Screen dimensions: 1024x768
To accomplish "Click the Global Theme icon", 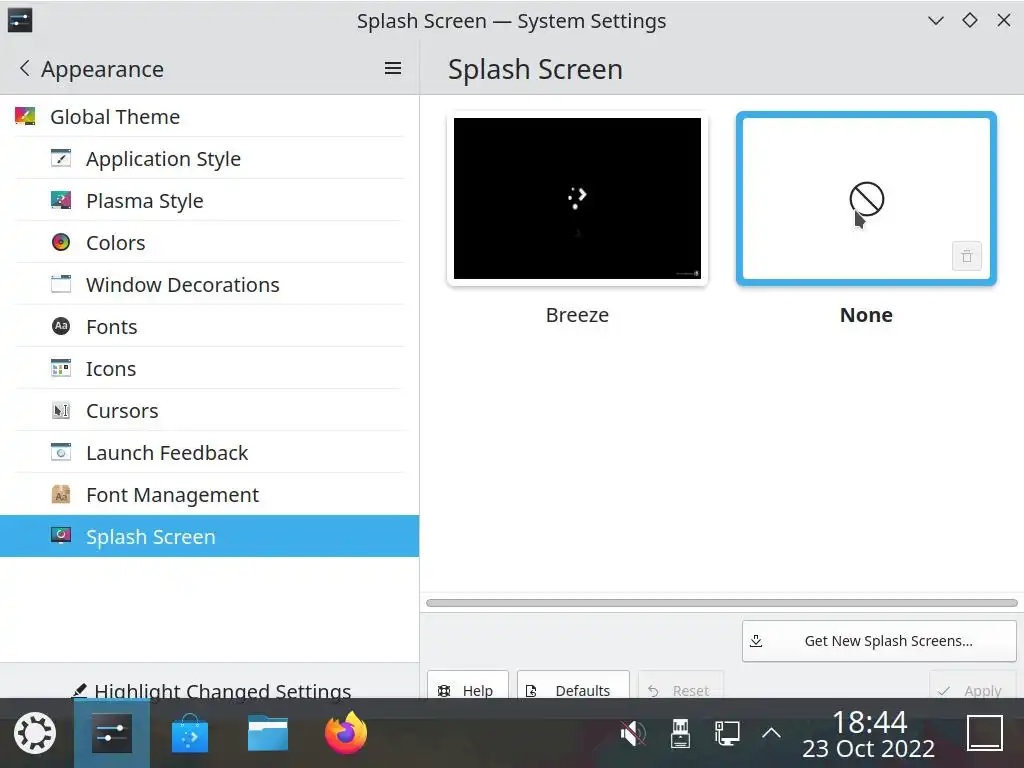I will (x=25, y=116).
